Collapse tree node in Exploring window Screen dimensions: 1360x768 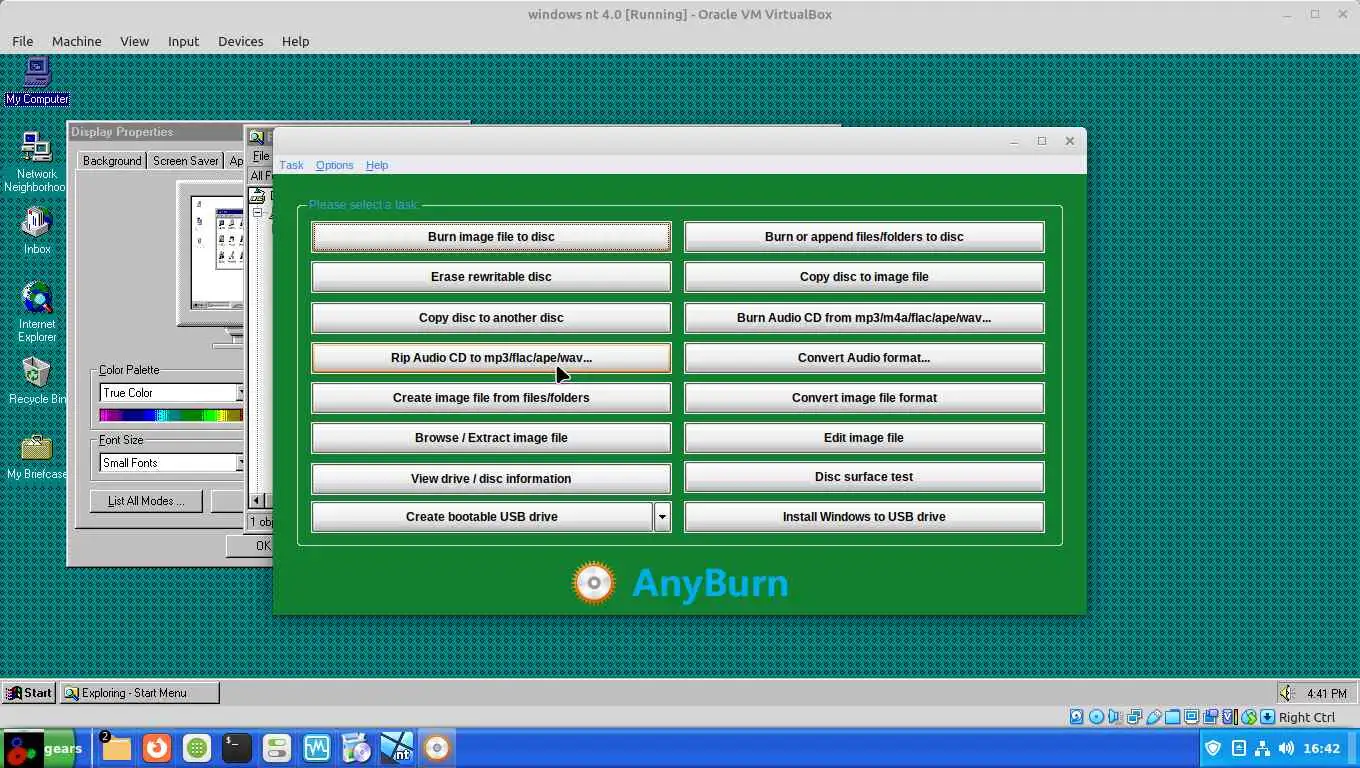click(x=257, y=213)
